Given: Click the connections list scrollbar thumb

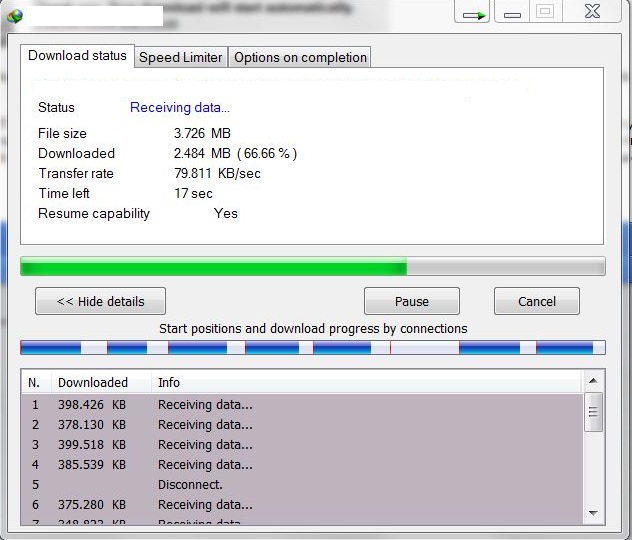Looking at the screenshot, I should (x=592, y=410).
